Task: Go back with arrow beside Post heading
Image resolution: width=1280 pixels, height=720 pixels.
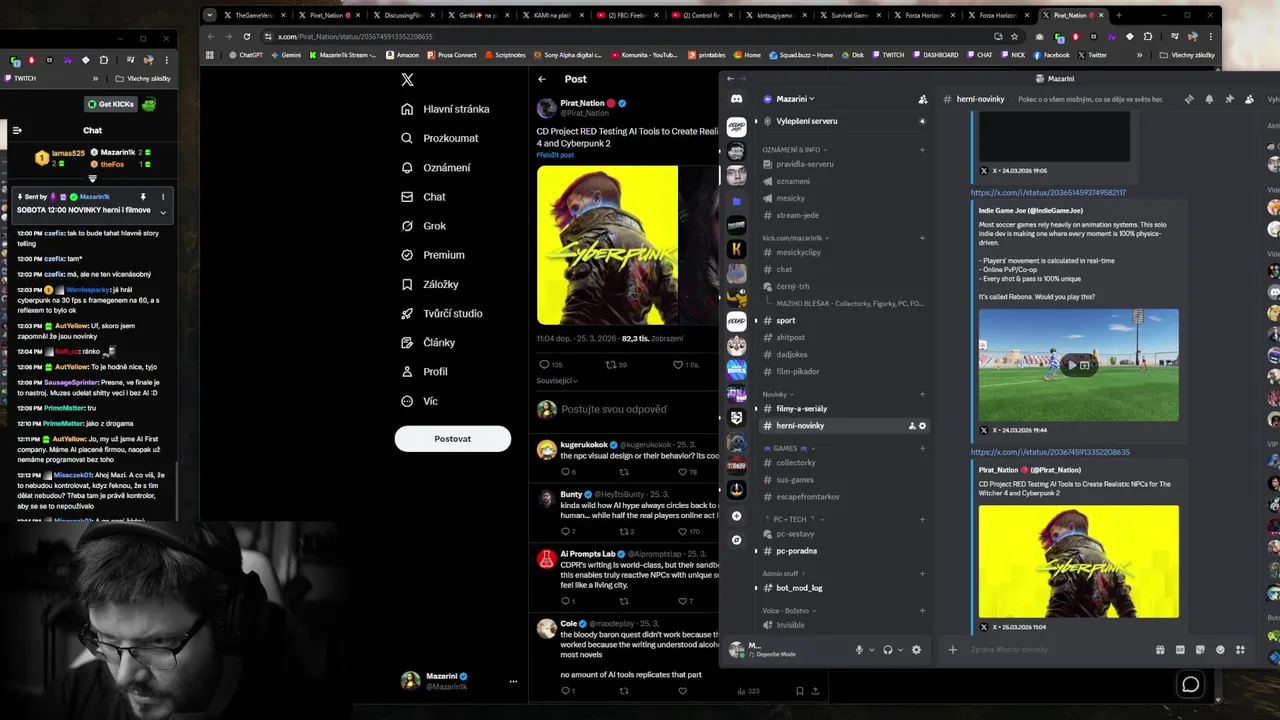Action: coord(542,79)
